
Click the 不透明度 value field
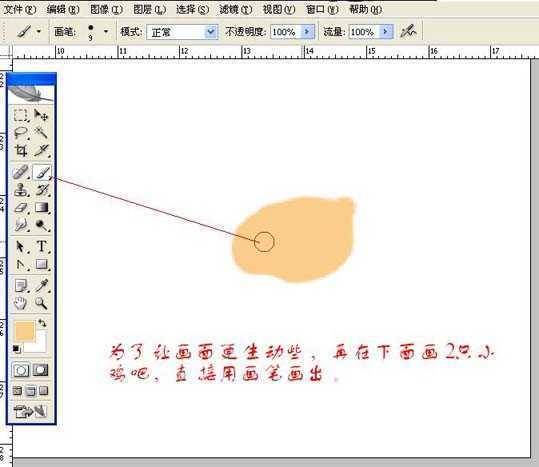[x=285, y=32]
